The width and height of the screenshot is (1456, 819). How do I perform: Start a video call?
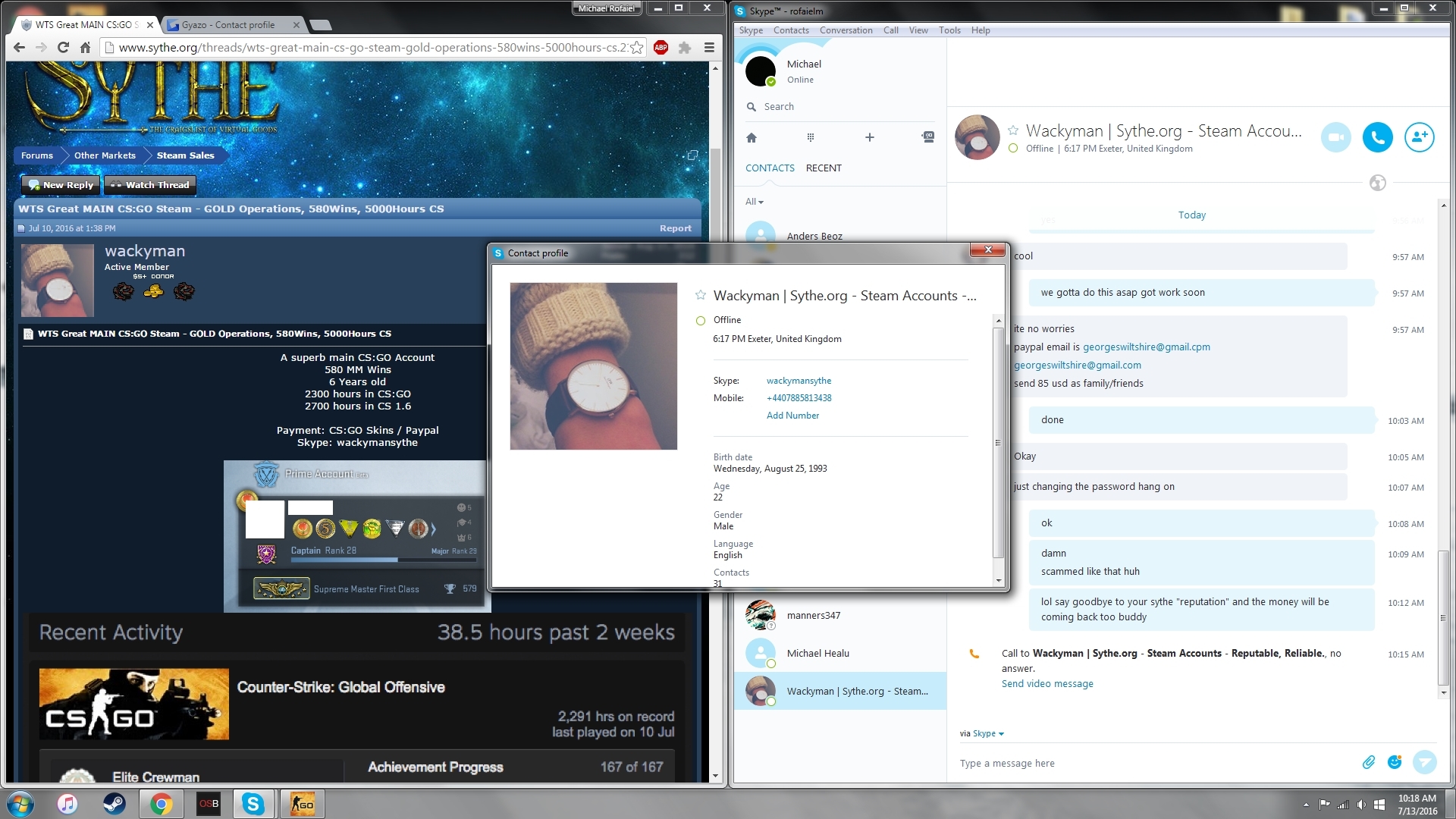click(1335, 137)
